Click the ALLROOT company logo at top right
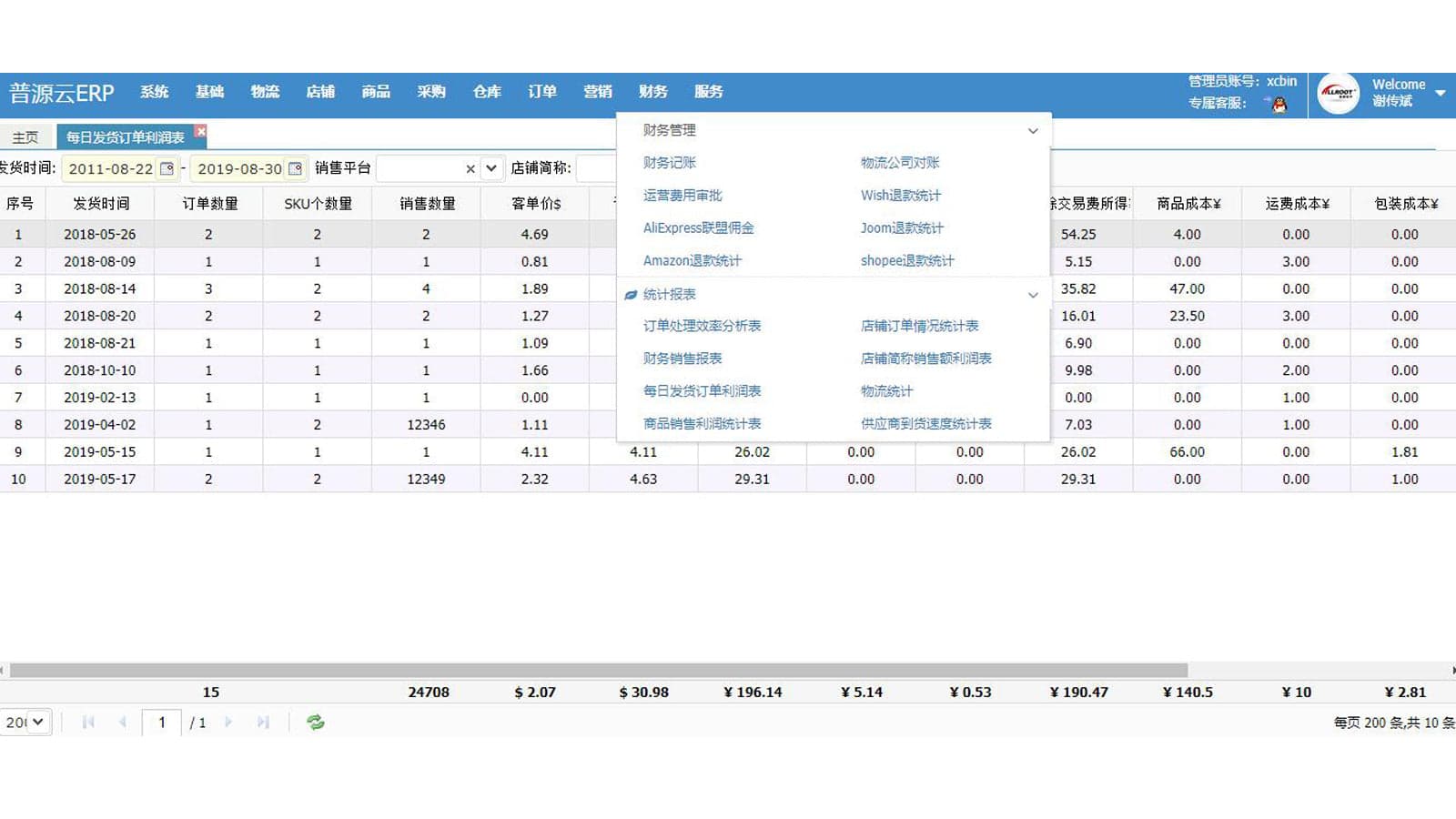1456x819 pixels. click(x=1339, y=93)
